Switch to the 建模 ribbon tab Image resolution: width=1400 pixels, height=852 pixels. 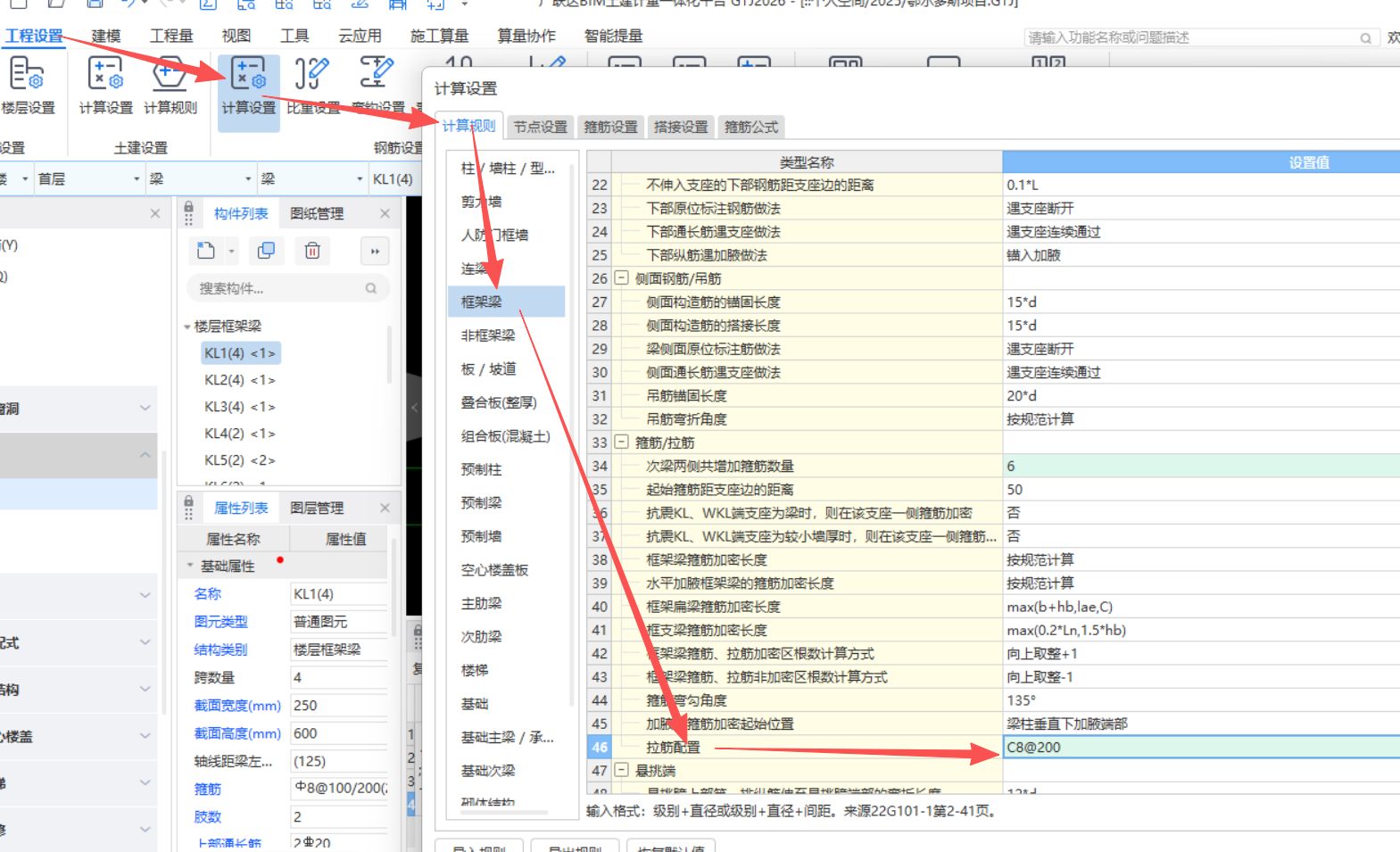point(106,36)
